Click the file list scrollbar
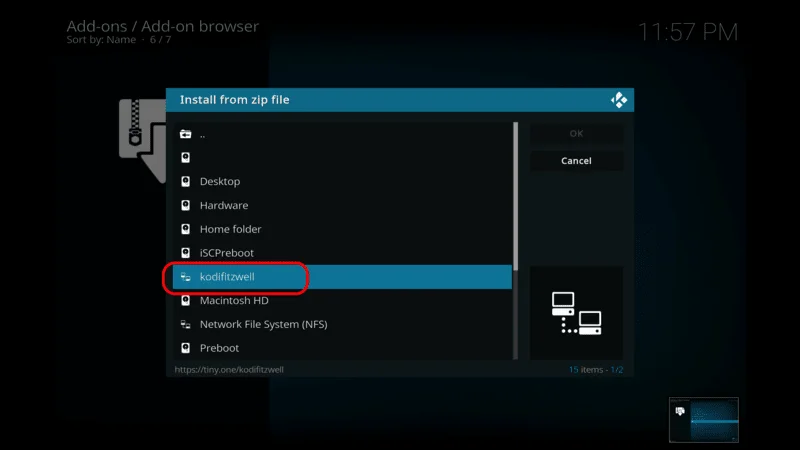The height and width of the screenshot is (450, 800). 515,240
